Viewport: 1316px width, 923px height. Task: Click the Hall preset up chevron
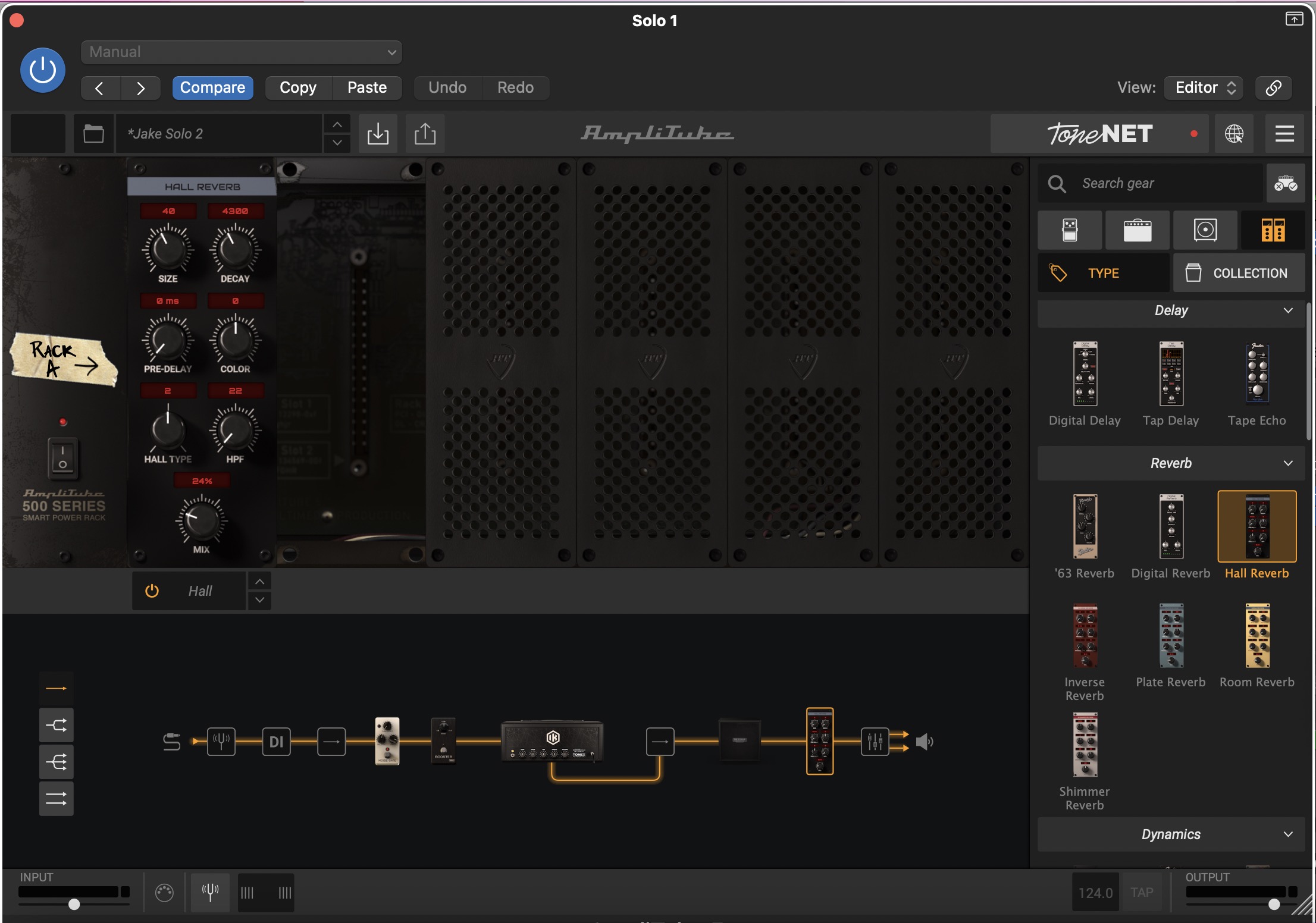(259, 582)
